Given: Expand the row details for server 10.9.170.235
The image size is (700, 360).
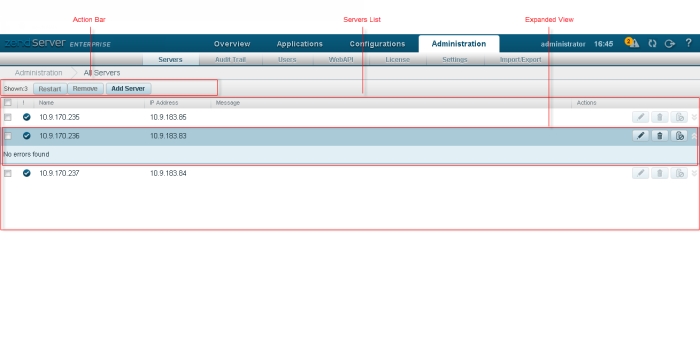Looking at the screenshot, I should (x=694, y=117).
